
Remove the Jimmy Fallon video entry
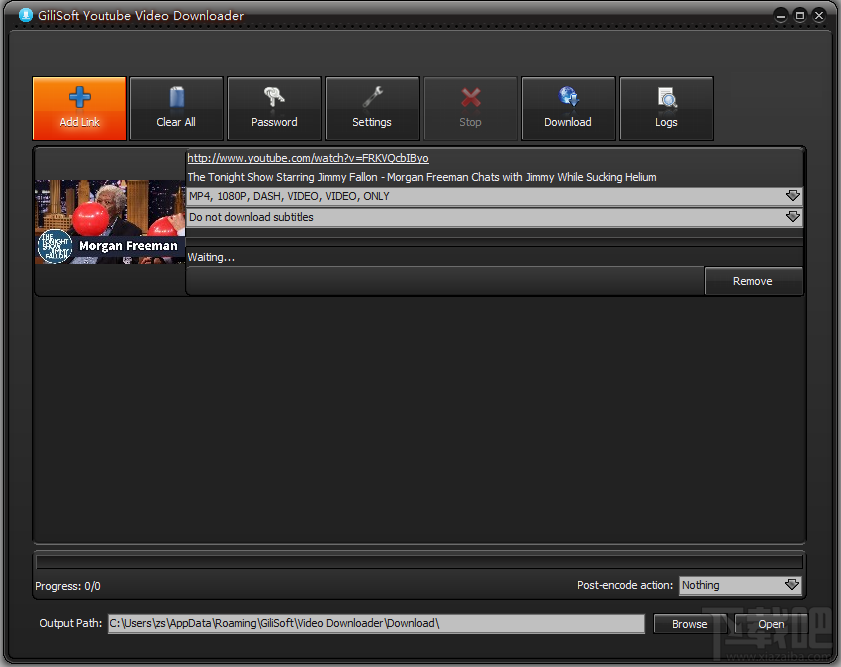coord(753,281)
